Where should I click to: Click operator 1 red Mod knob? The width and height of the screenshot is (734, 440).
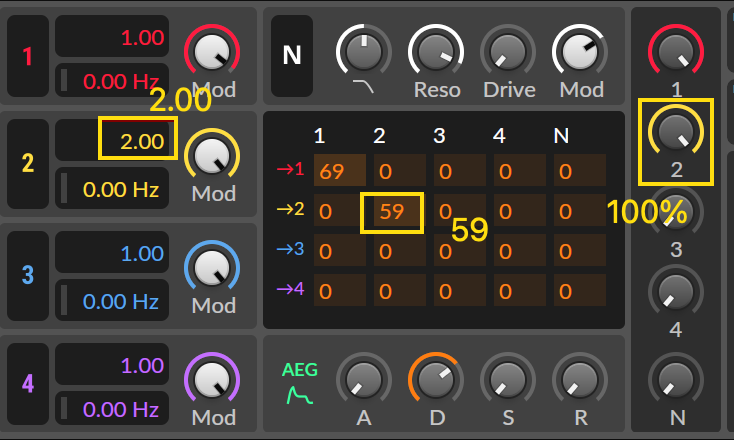click(212, 51)
